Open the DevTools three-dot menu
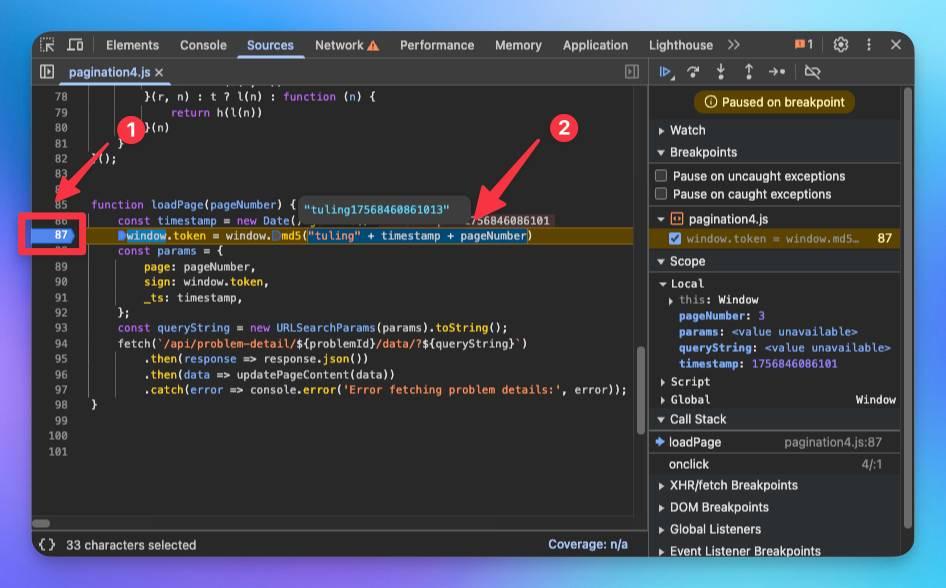The image size is (946, 588). coord(869,45)
